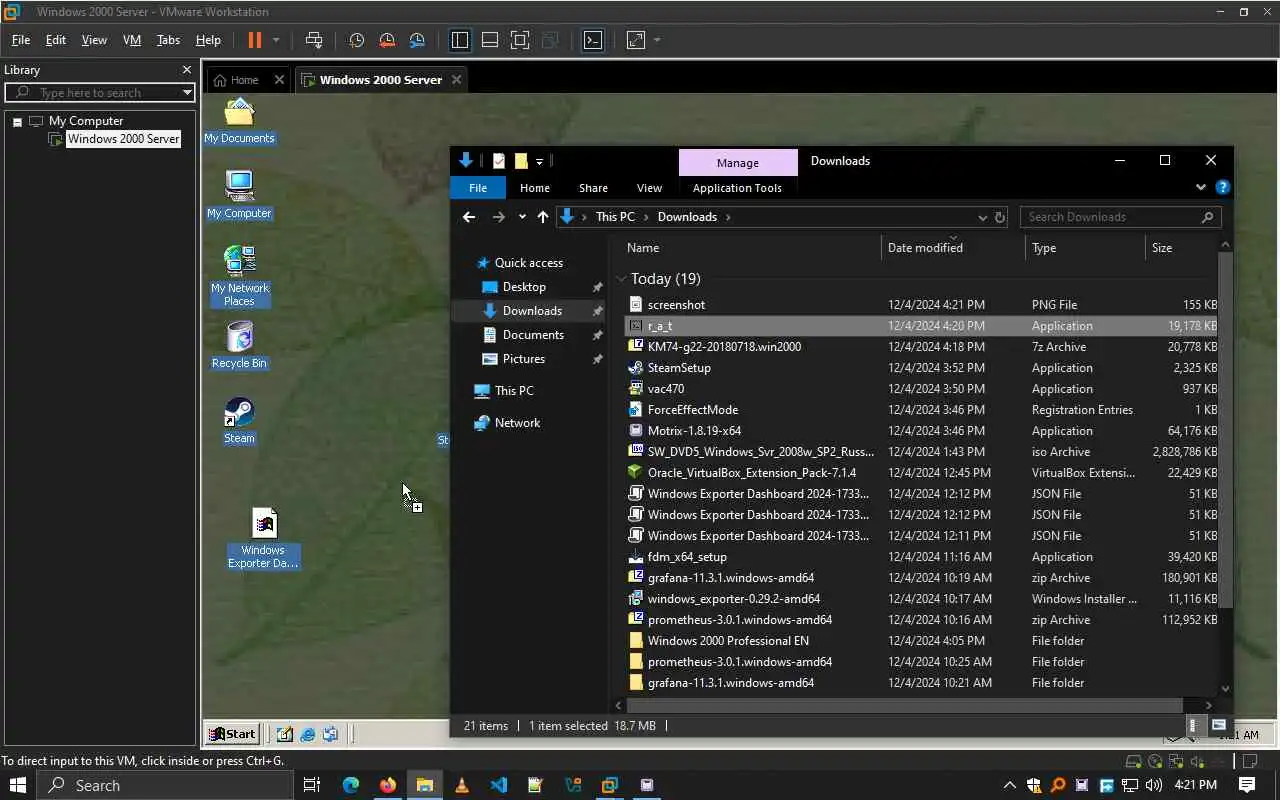The image size is (1280, 800).
Task: Expand the Explorer ribbon with chevron
Action: [1201, 187]
